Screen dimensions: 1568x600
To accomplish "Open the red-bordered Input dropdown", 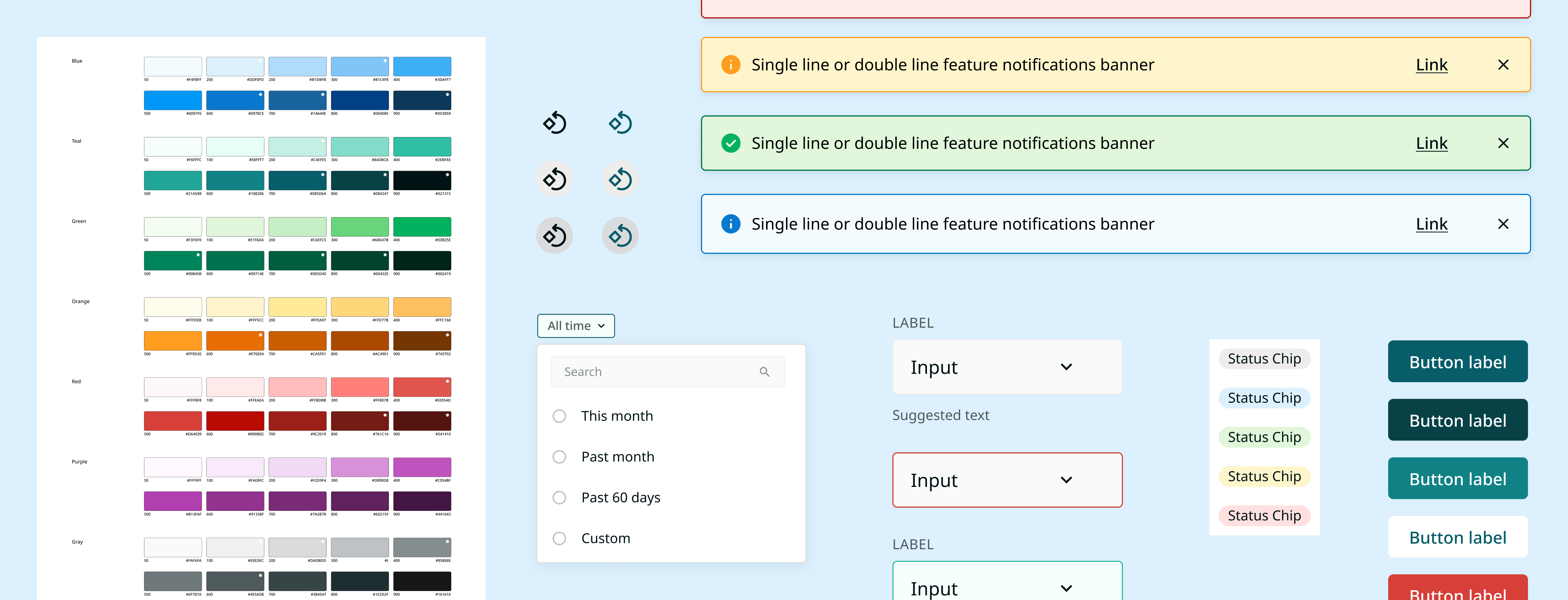I will [1007, 480].
